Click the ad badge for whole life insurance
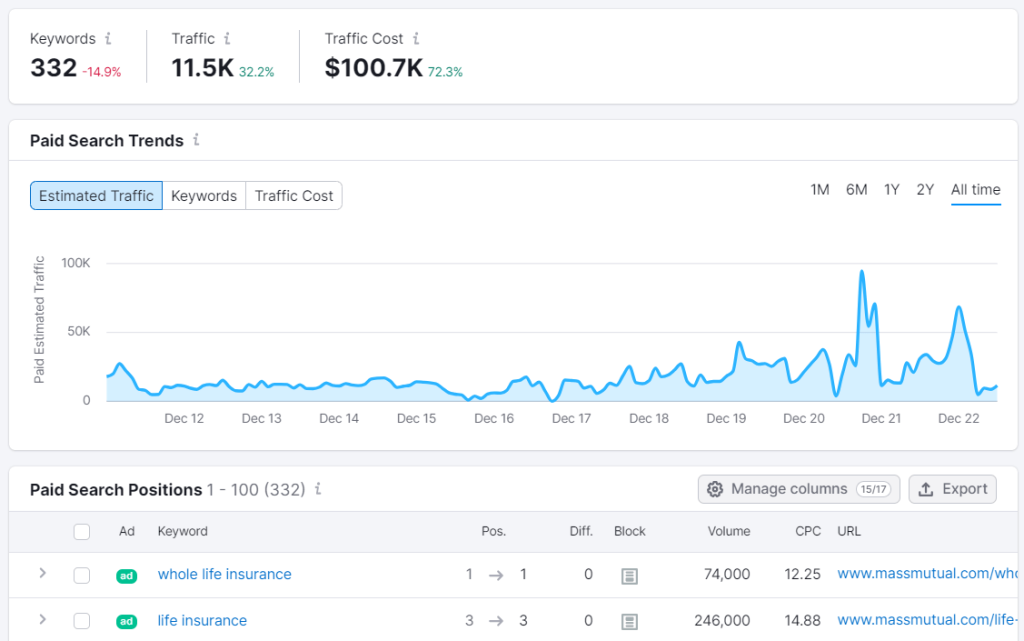Viewport: 1024px width, 641px height. [126, 575]
